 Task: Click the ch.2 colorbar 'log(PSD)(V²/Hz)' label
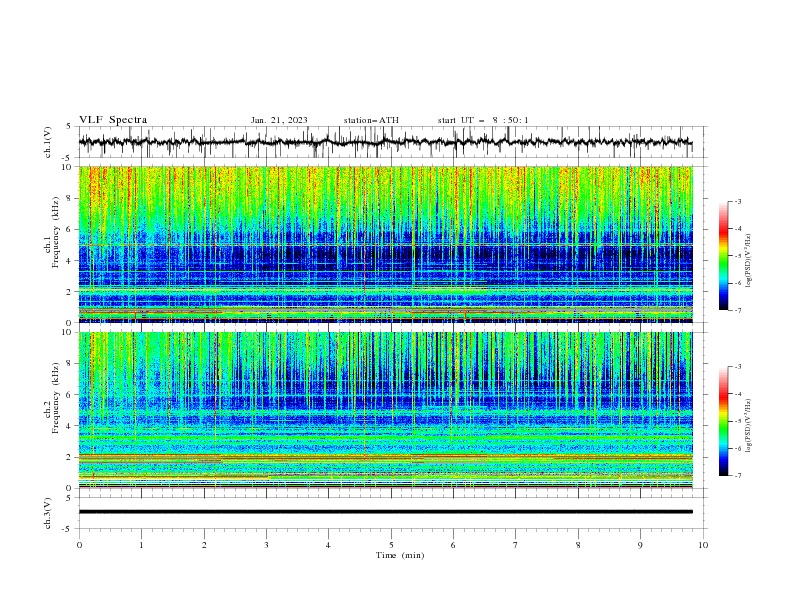pyautogui.click(x=749, y=426)
